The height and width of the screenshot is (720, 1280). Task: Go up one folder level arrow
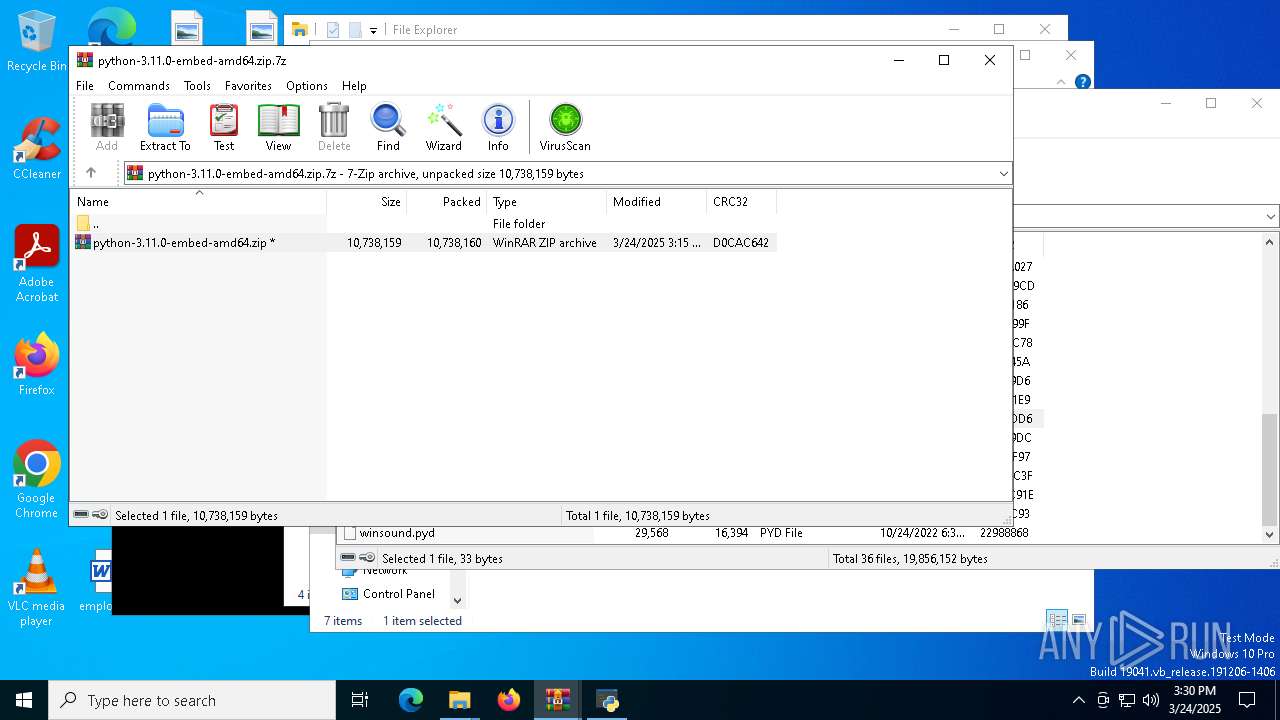pyautogui.click(x=91, y=173)
